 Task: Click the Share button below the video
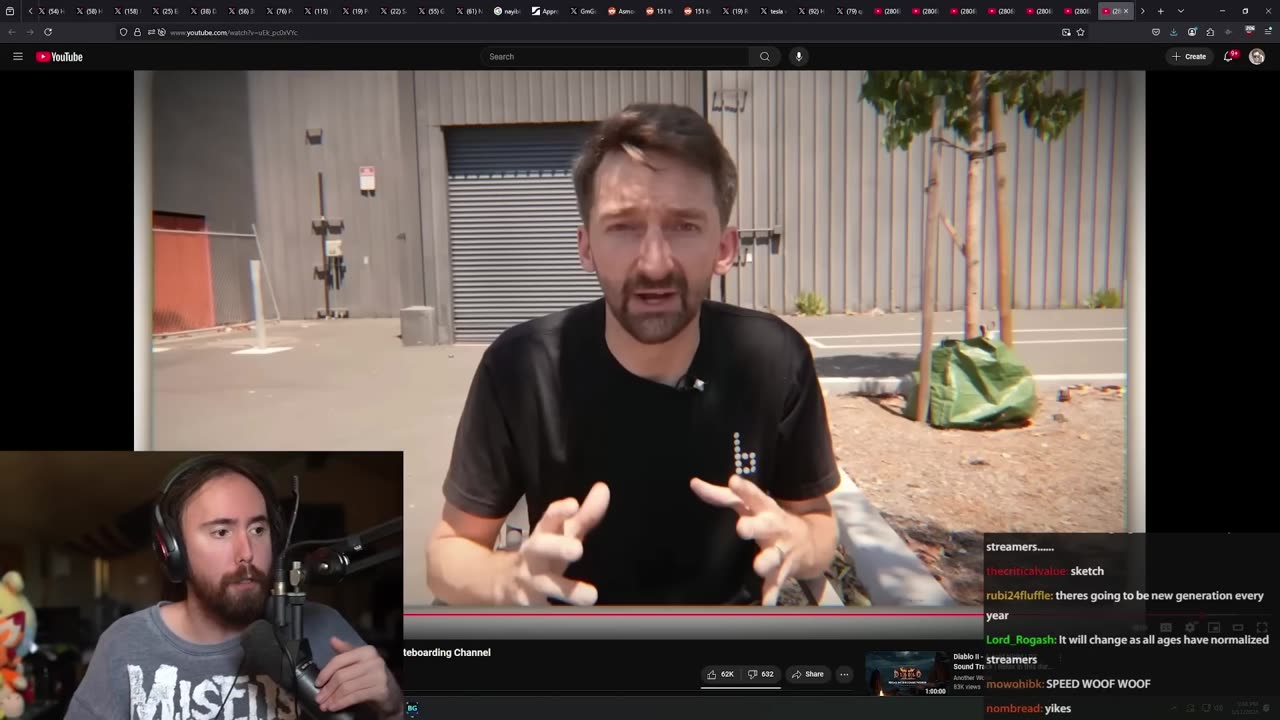tap(807, 674)
